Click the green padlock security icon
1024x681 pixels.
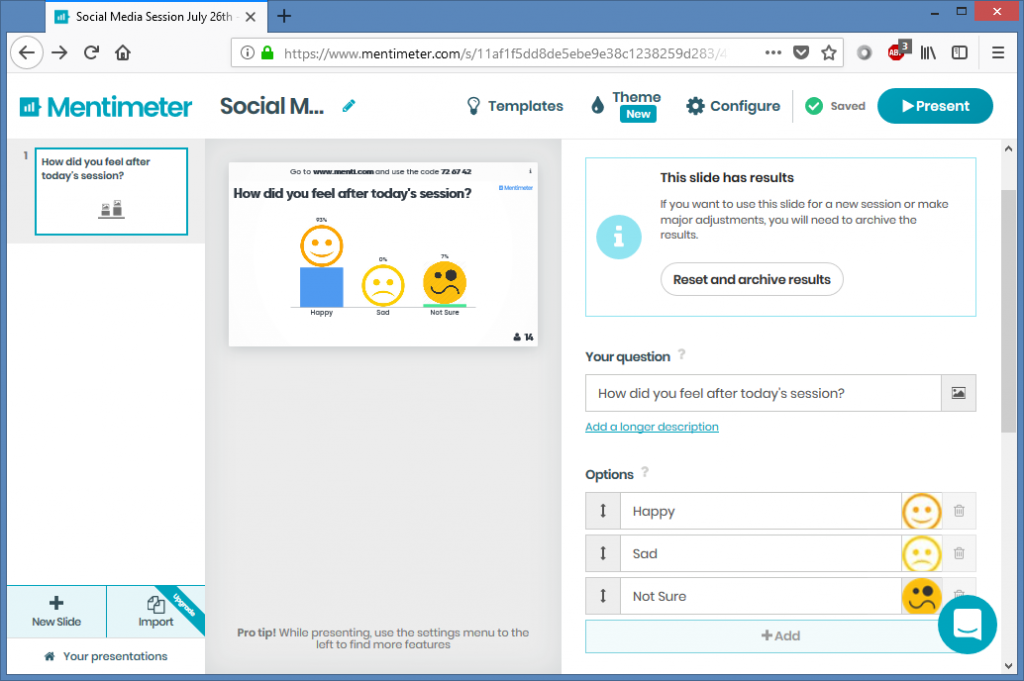(x=267, y=53)
